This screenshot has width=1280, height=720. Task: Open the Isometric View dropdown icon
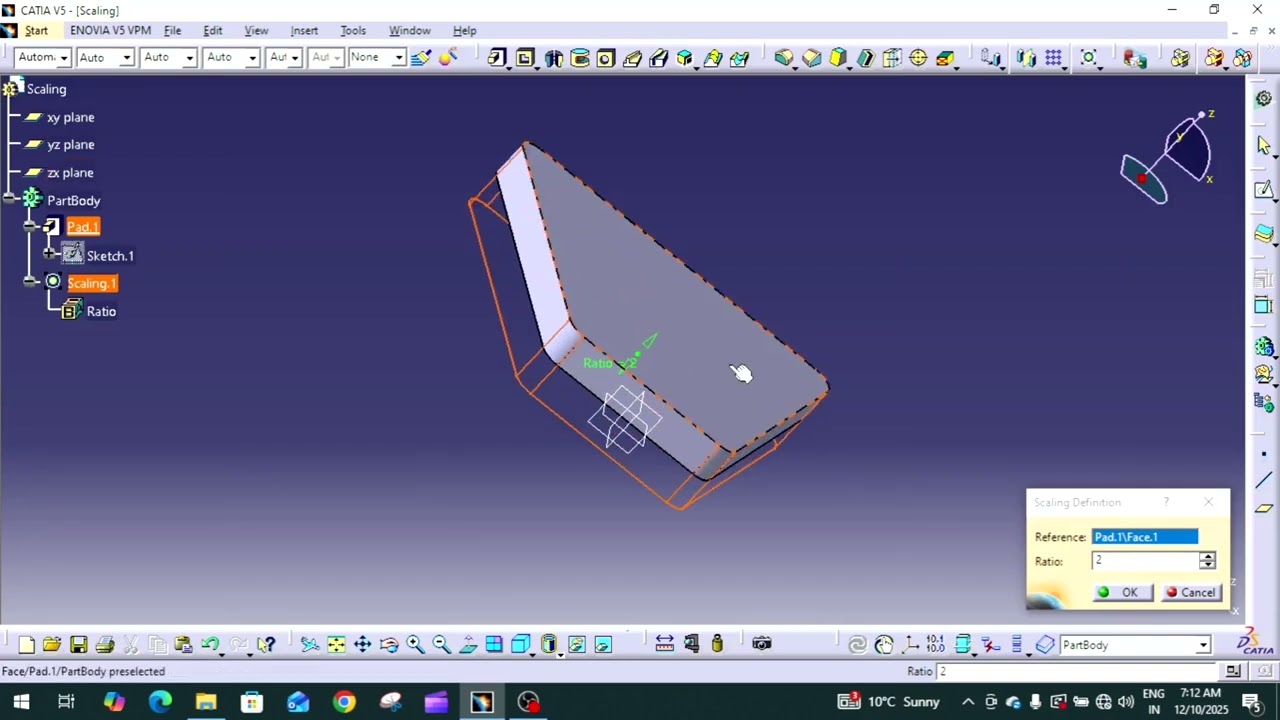pyautogui.click(x=521, y=645)
